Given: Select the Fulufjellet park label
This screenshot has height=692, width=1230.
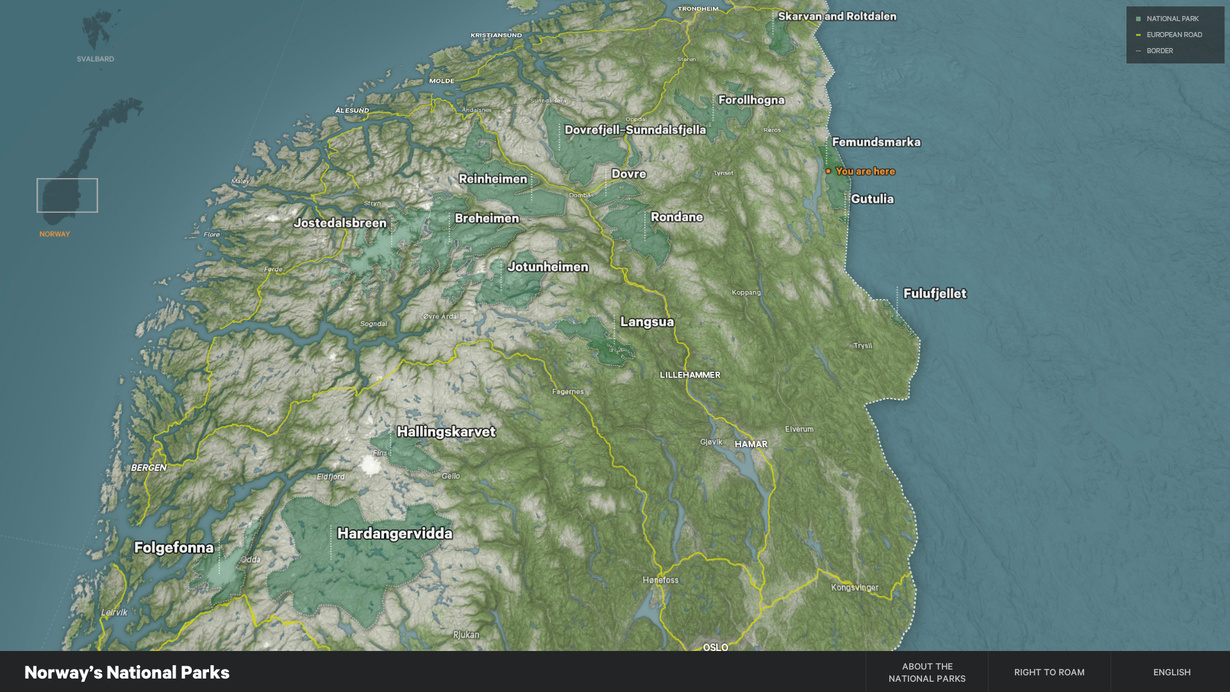Looking at the screenshot, I should (934, 294).
